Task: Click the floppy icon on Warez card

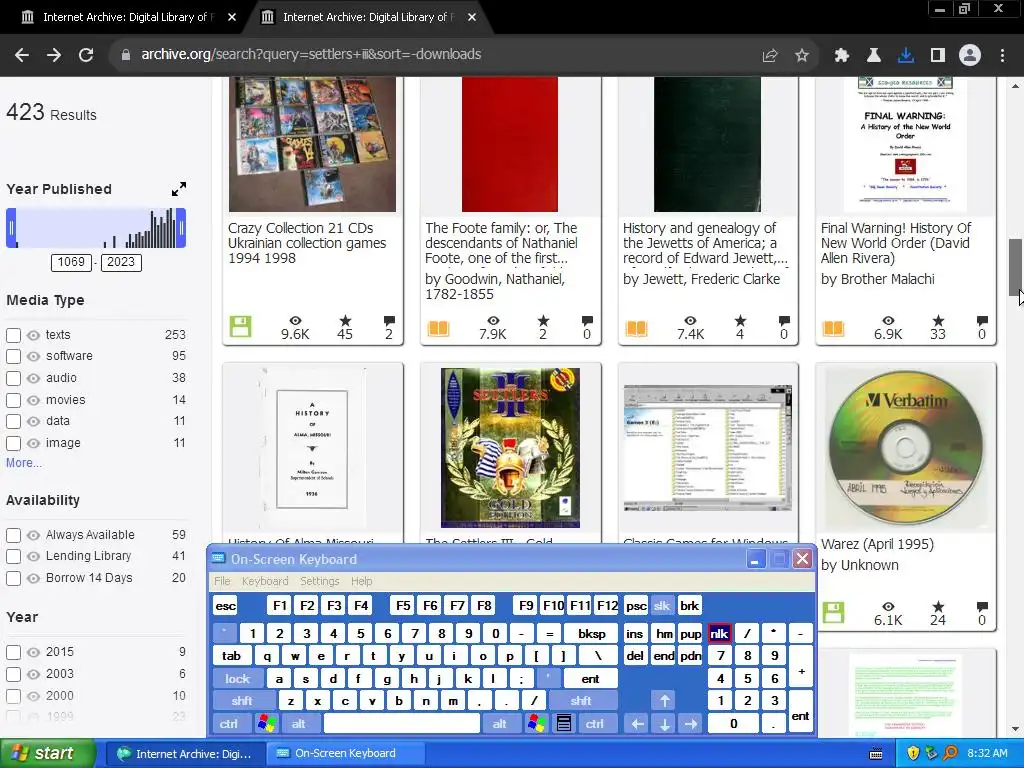Action: 833,613
